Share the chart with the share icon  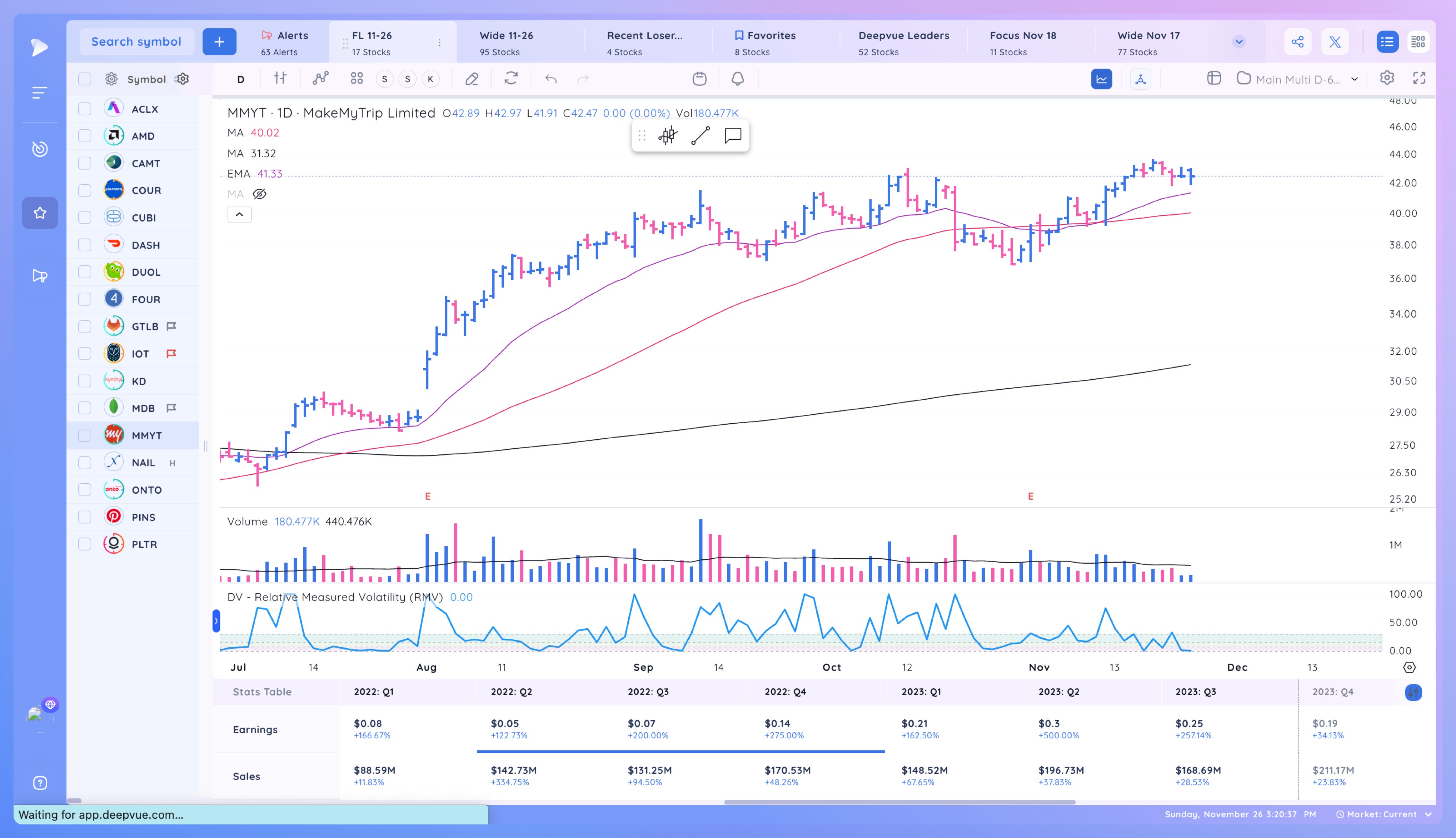[1297, 41]
